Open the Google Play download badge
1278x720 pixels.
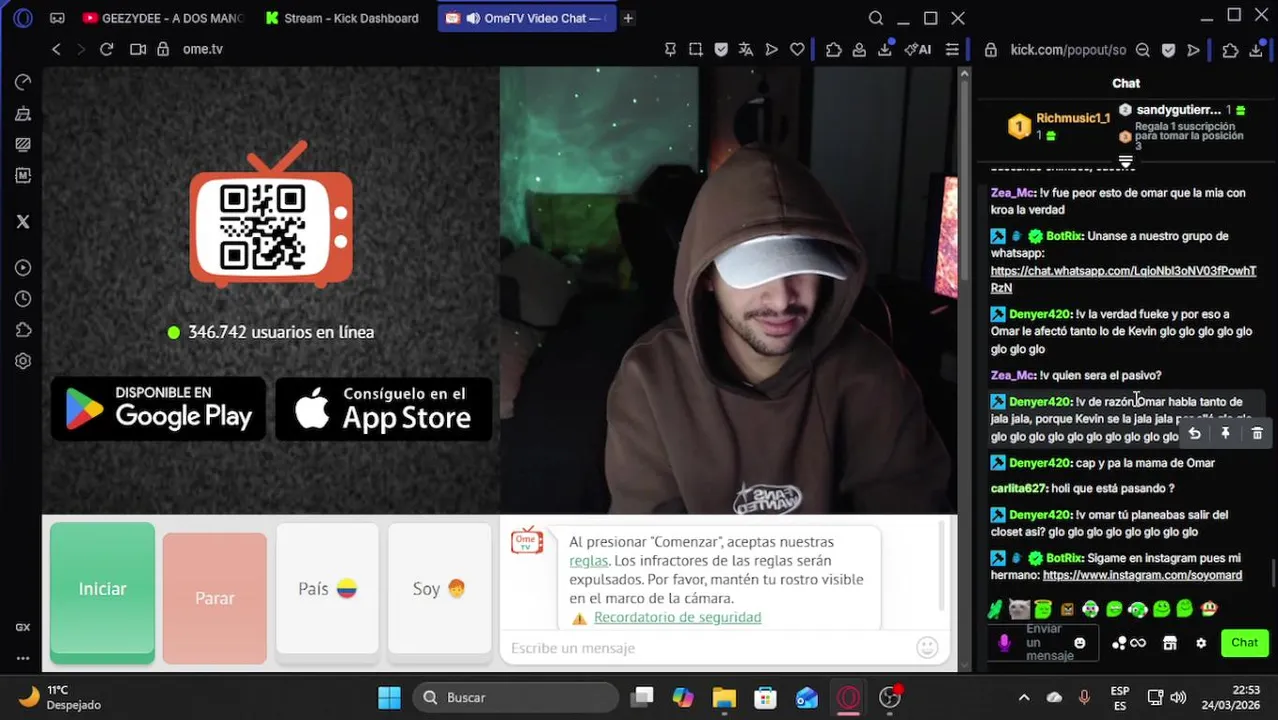(158, 409)
